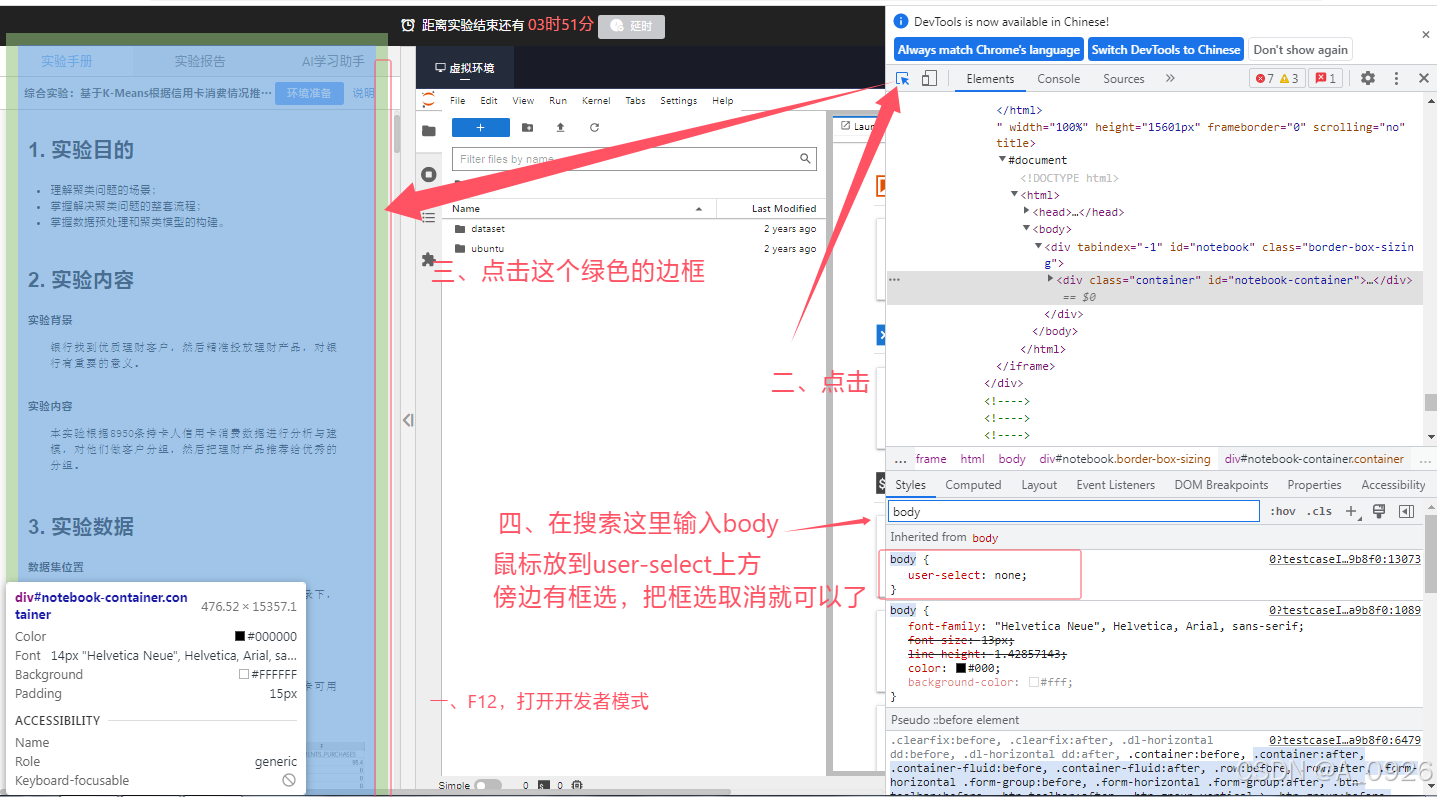Open the extension manager puzzle icon
This screenshot has width=1437, height=797.
click(x=429, y=260)
